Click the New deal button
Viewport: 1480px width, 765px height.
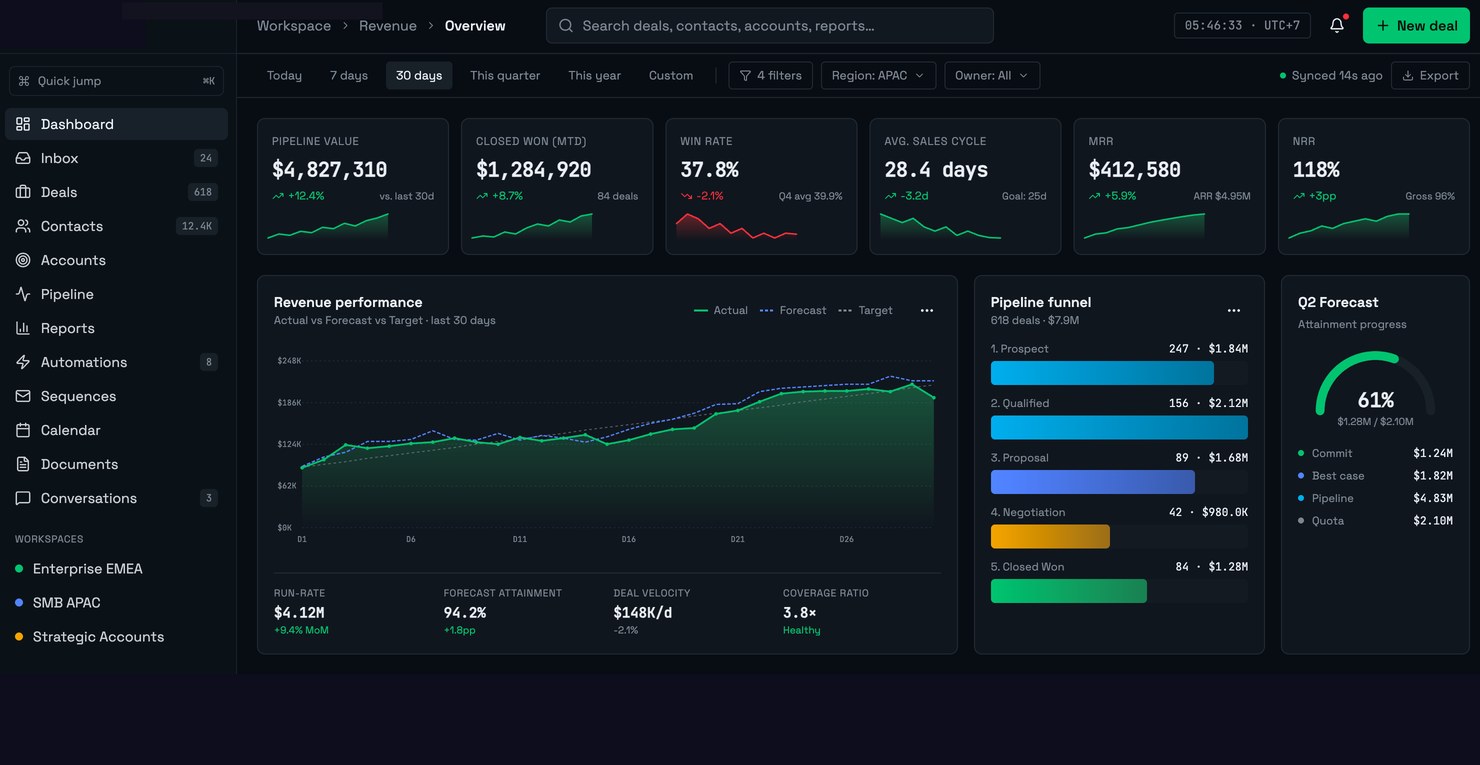(1416, 26)
